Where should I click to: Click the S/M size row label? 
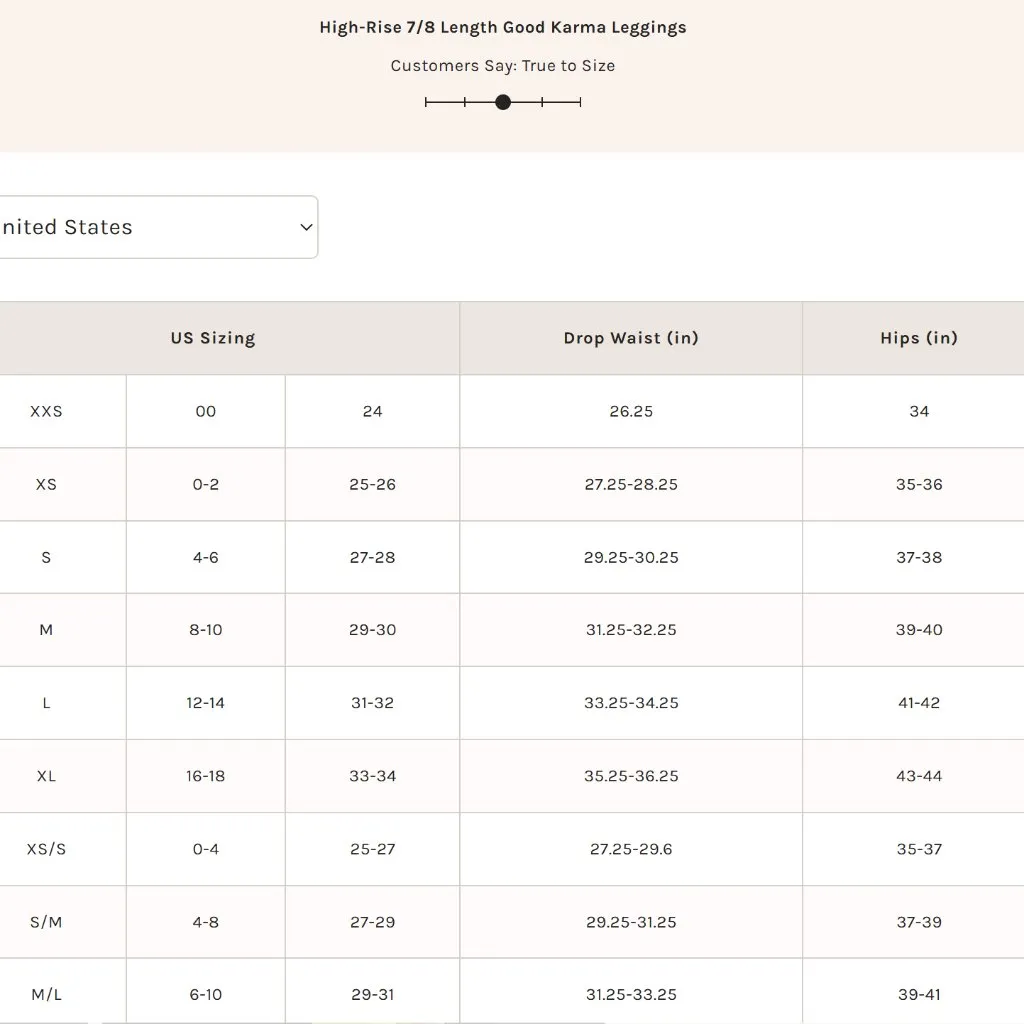46,922
